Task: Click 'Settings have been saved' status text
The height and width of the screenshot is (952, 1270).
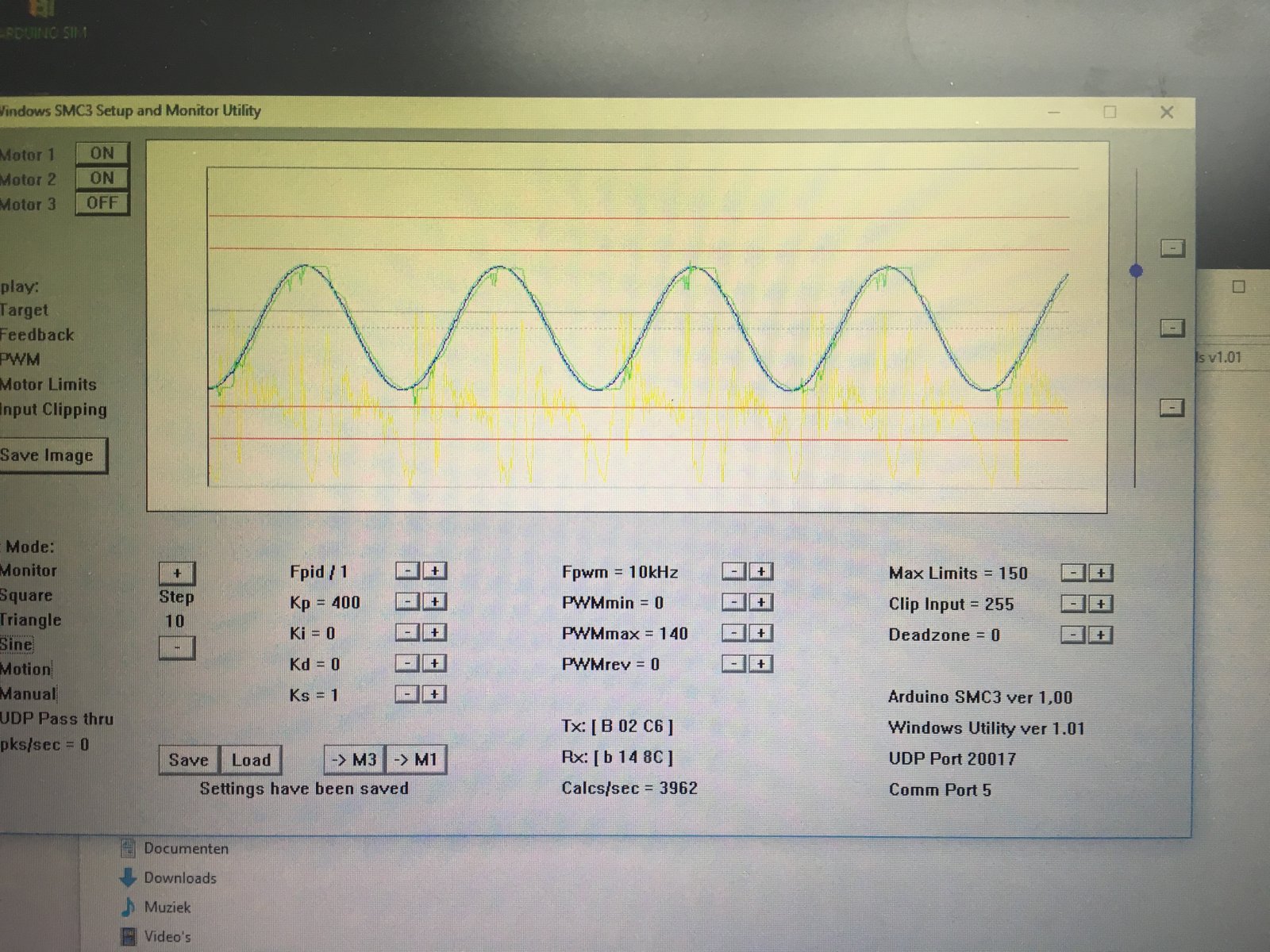Action: [304, 789]
